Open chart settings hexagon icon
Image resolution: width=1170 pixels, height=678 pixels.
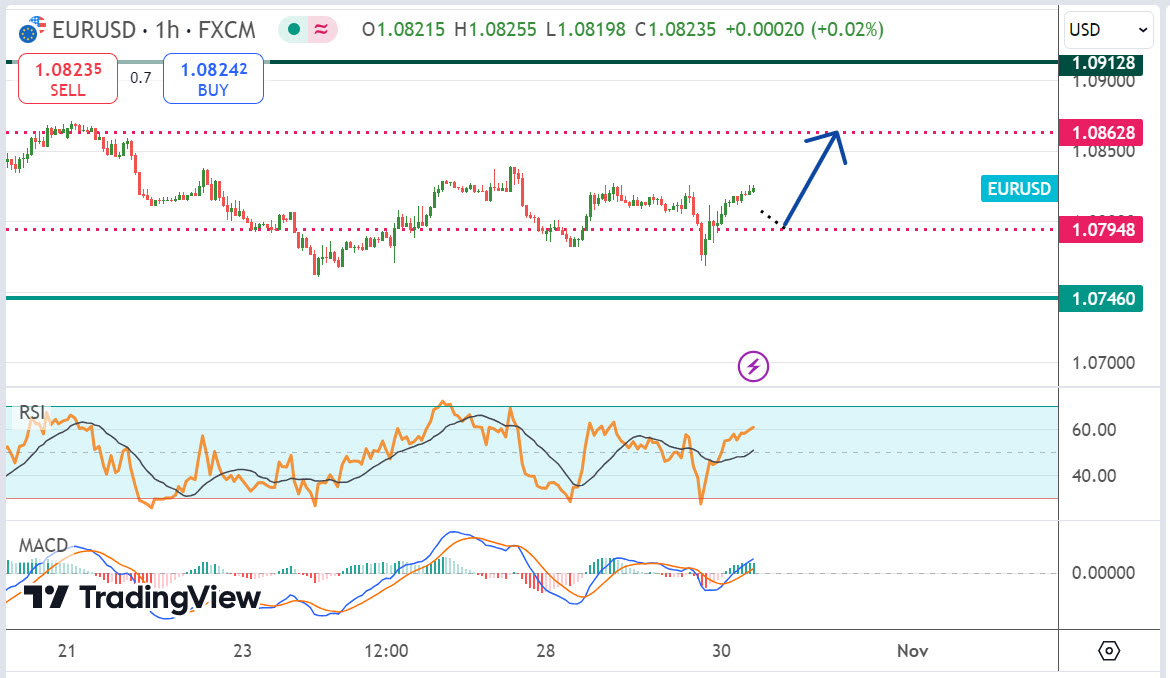click(x=1109, y=651)
